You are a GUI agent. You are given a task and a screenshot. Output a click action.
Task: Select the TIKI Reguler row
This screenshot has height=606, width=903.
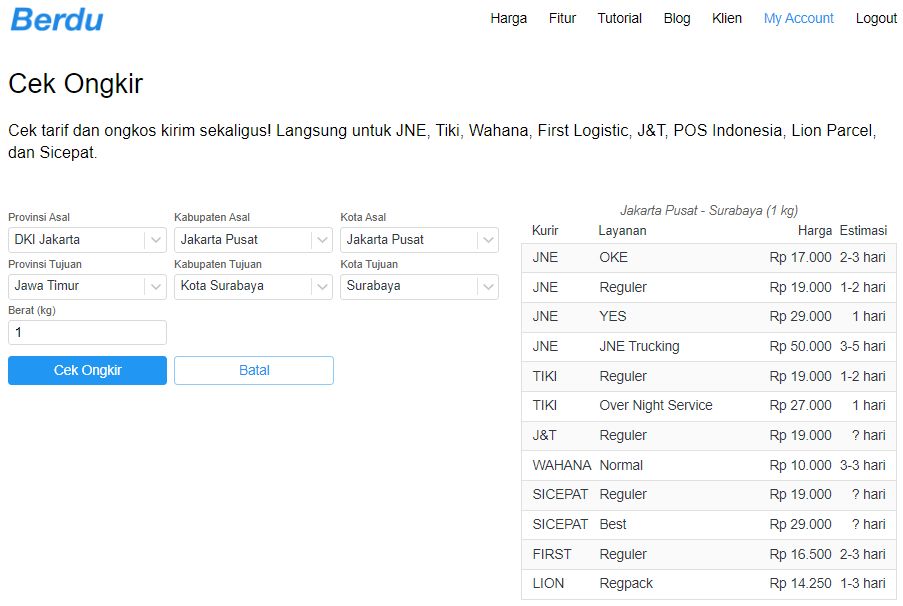[709, 377]
